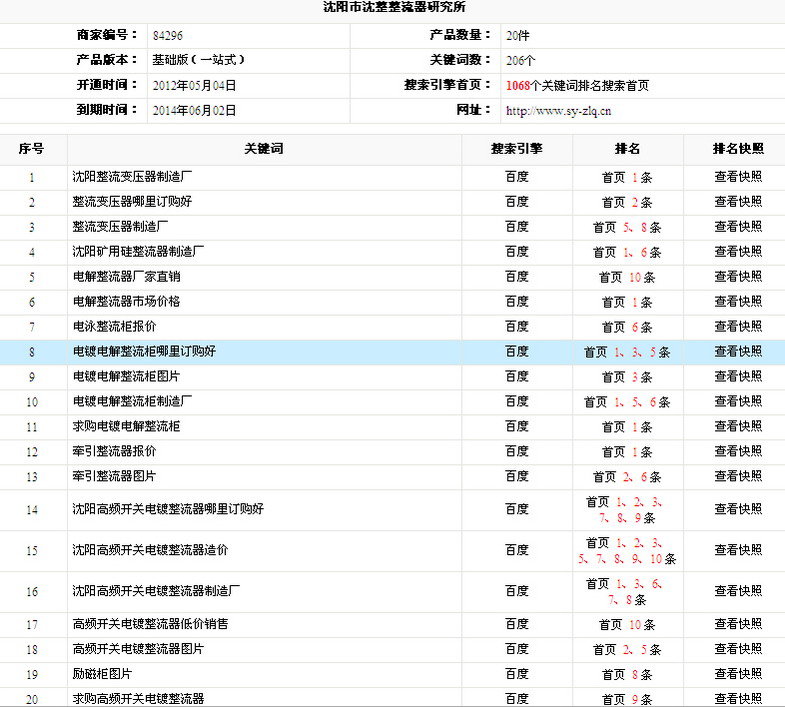Select keyword 求购高频开关电镀整流器

pos(138,699)
